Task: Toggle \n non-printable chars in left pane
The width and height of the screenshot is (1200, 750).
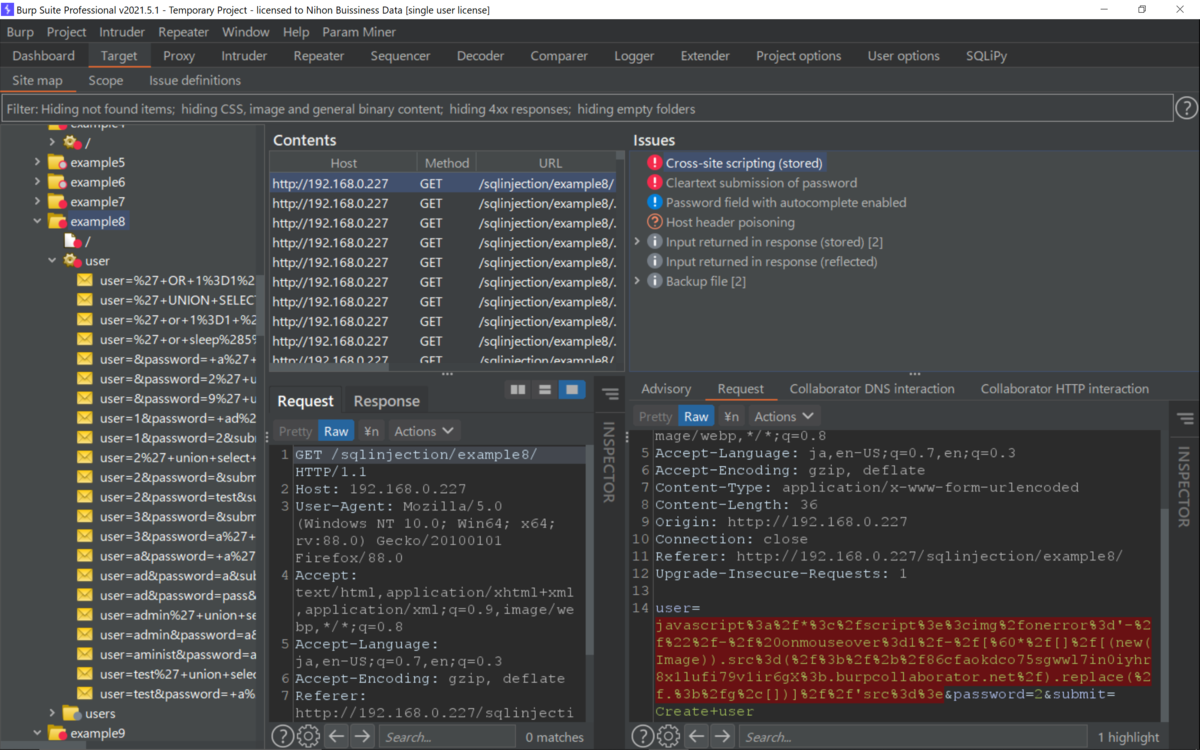Action: [371, 431]
